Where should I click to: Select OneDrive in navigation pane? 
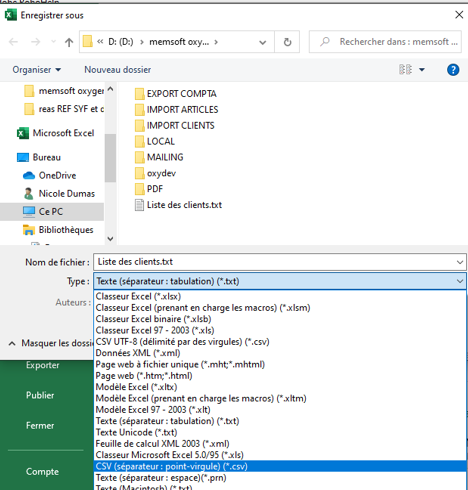(49, 175)
